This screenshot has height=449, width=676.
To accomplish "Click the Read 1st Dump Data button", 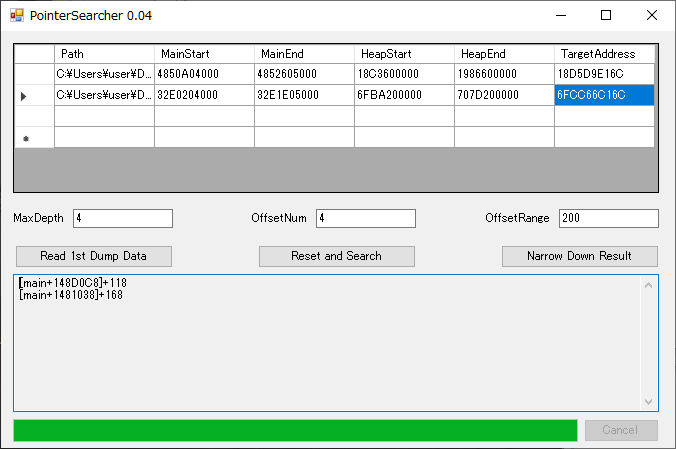I will click(94, 256).
